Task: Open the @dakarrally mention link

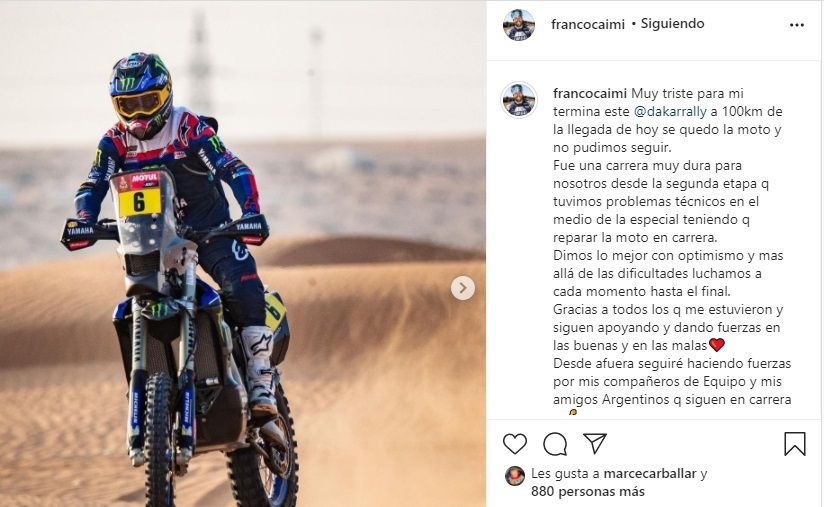Action: (x=670, y=111)
